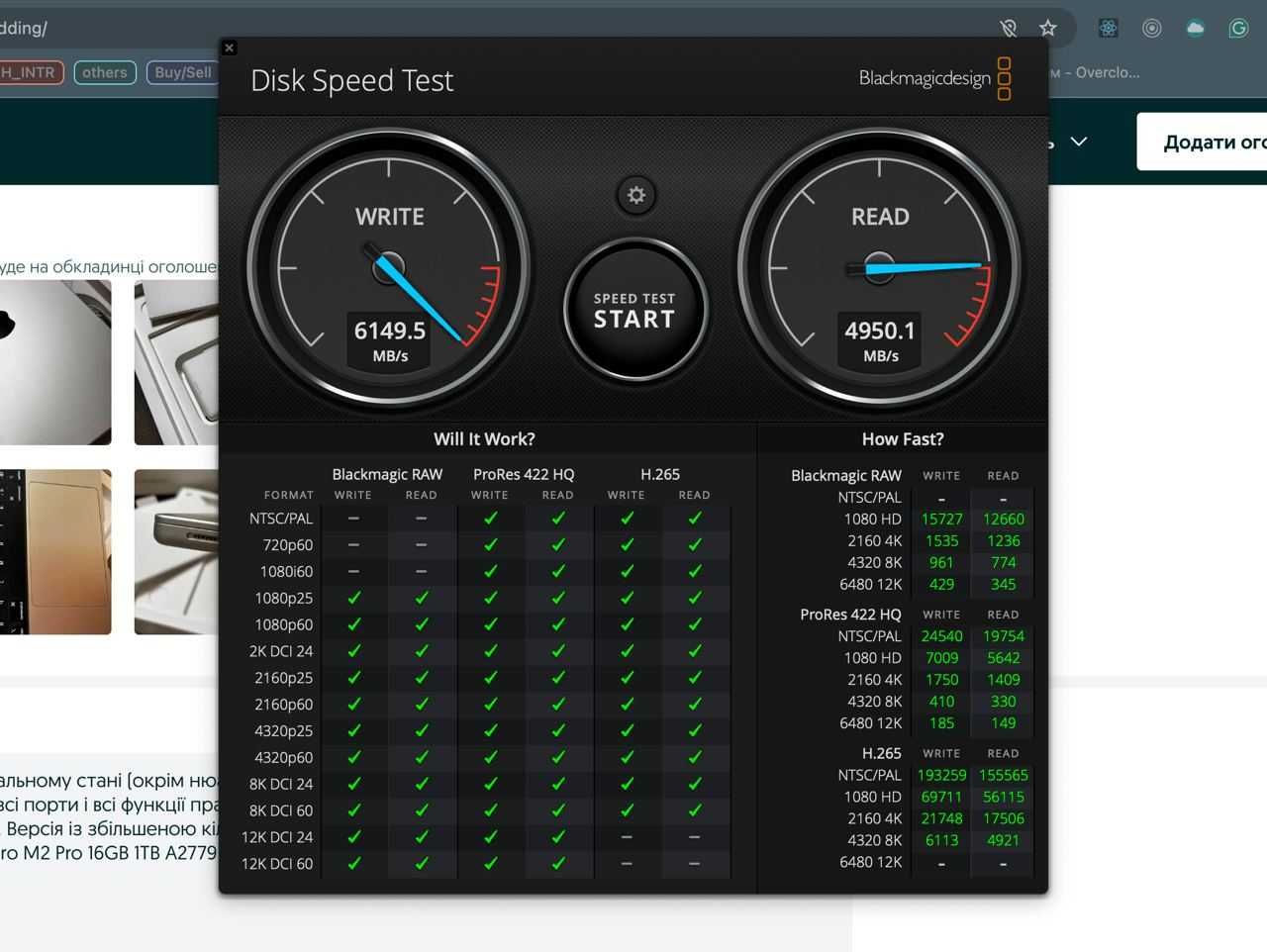Image resolution: width=1267 pixels, height=952 pixels.
Task: Expand the chevron dropdown in site header
Action: click(1079, 142)
